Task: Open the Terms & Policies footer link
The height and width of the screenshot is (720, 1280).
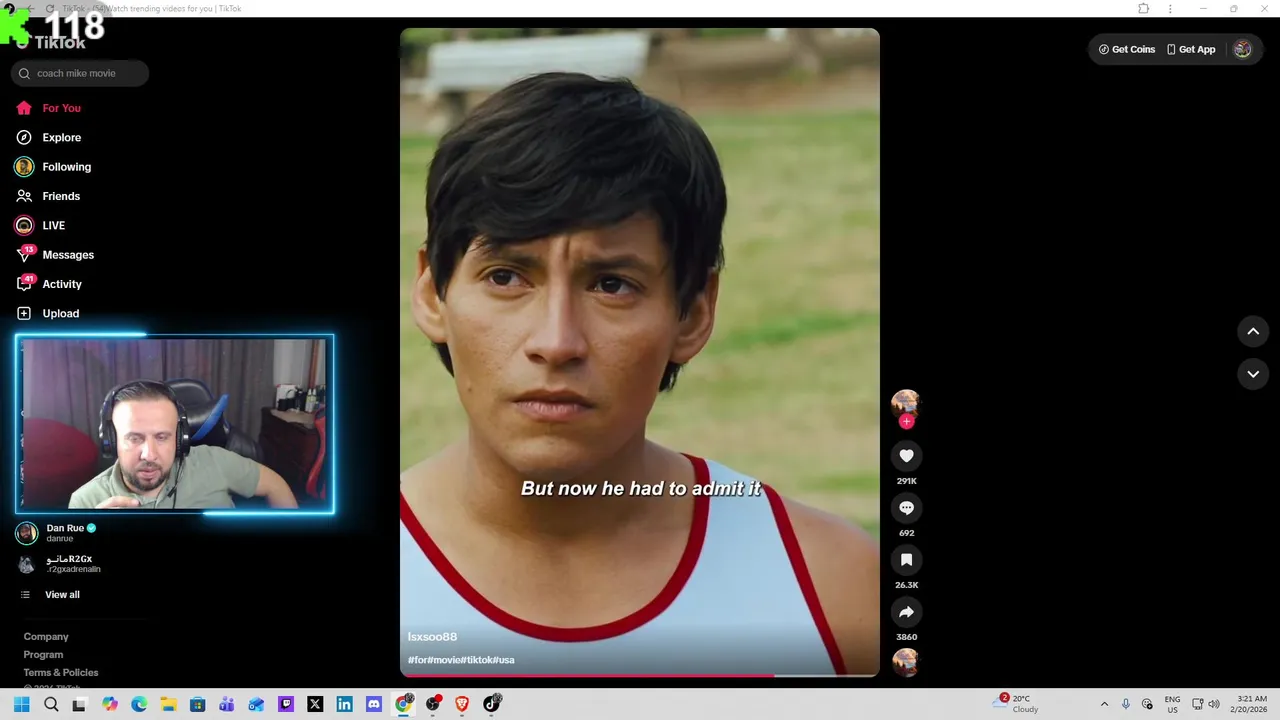Action: point(61,673)
